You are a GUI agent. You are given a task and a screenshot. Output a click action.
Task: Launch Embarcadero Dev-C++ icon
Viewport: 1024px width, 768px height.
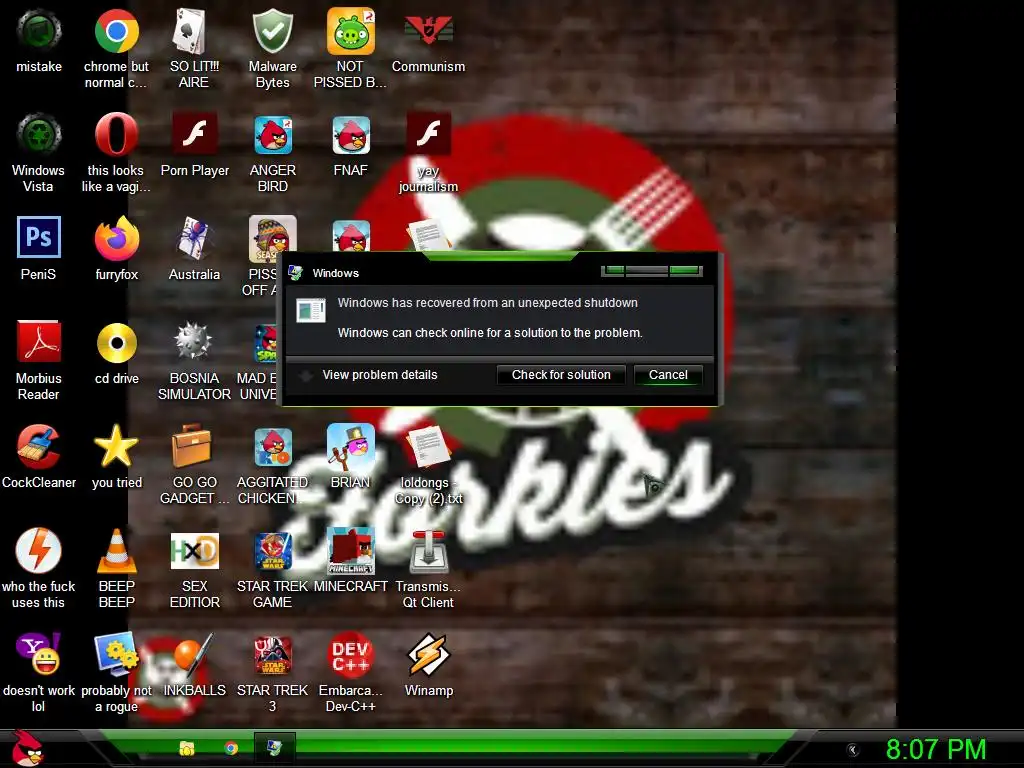pyautogui.click(x=351, y=654)
